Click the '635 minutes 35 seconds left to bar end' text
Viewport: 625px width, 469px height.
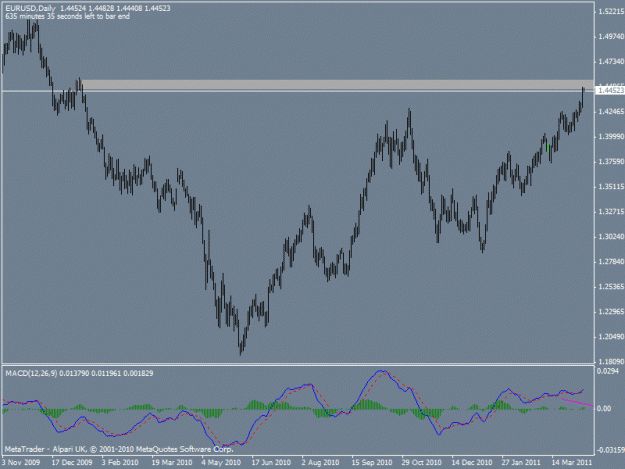tap(67, 16)
